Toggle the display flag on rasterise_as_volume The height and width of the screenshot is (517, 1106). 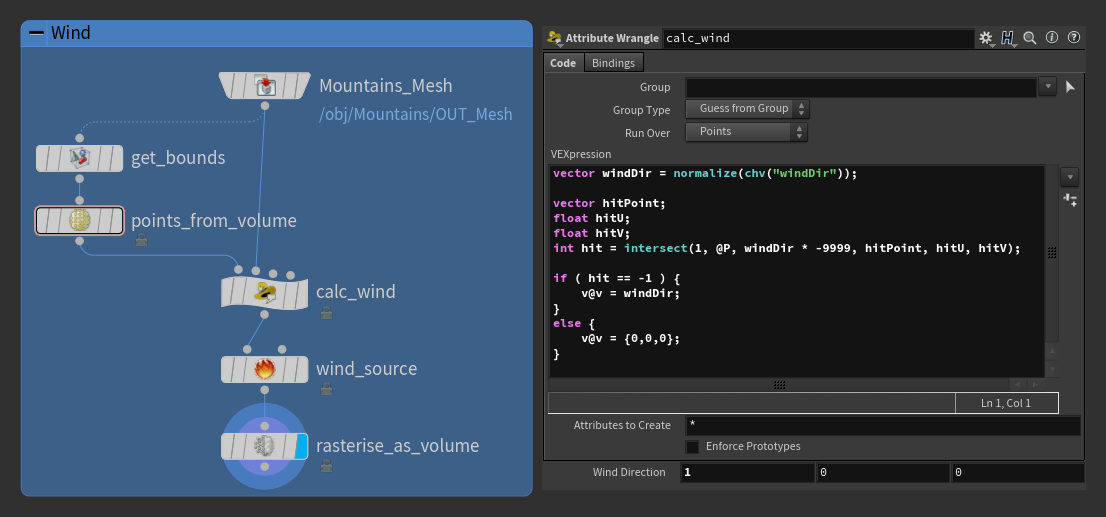tap(301, 446)
